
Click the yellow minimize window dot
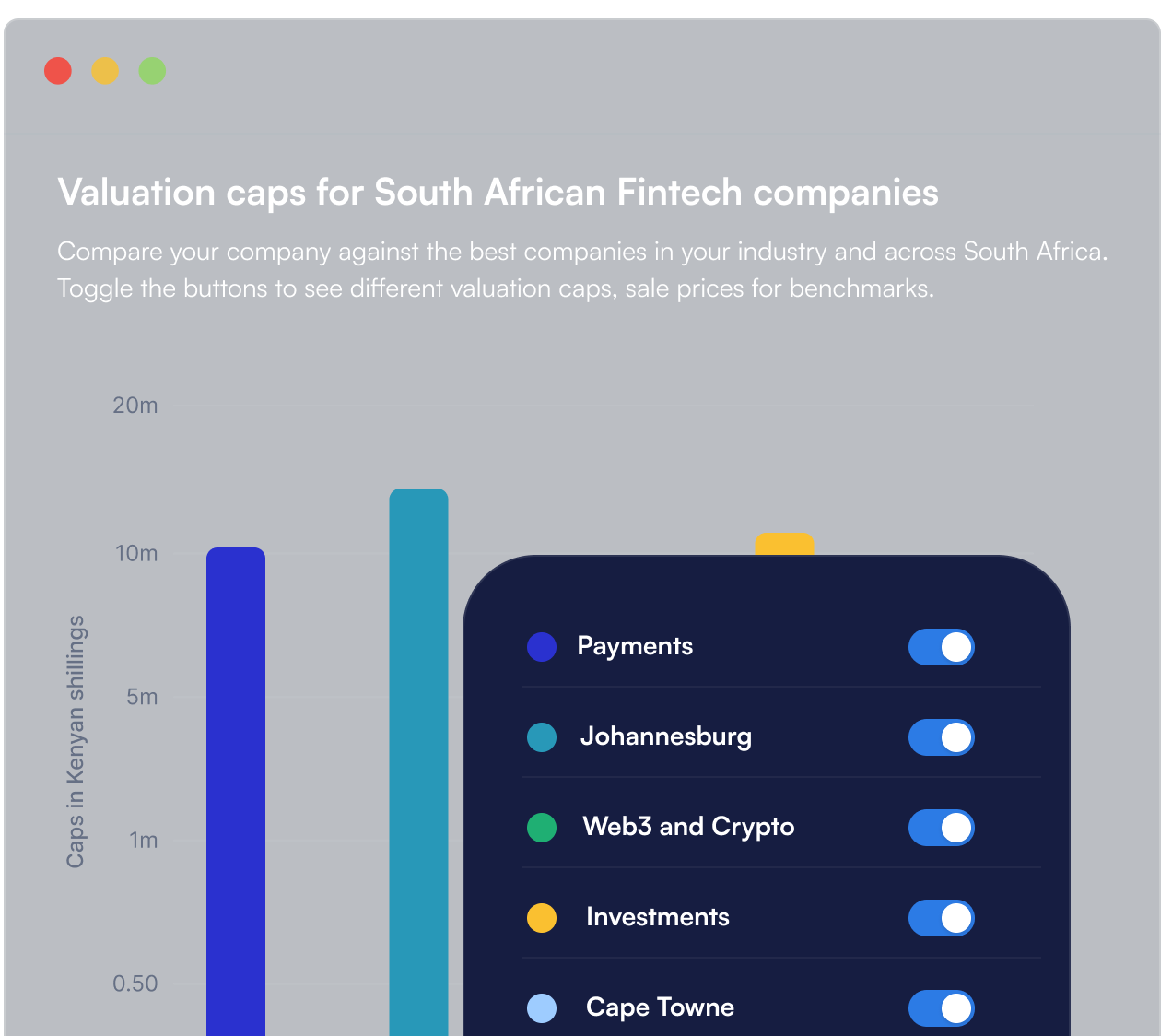[x=105, y=71]
